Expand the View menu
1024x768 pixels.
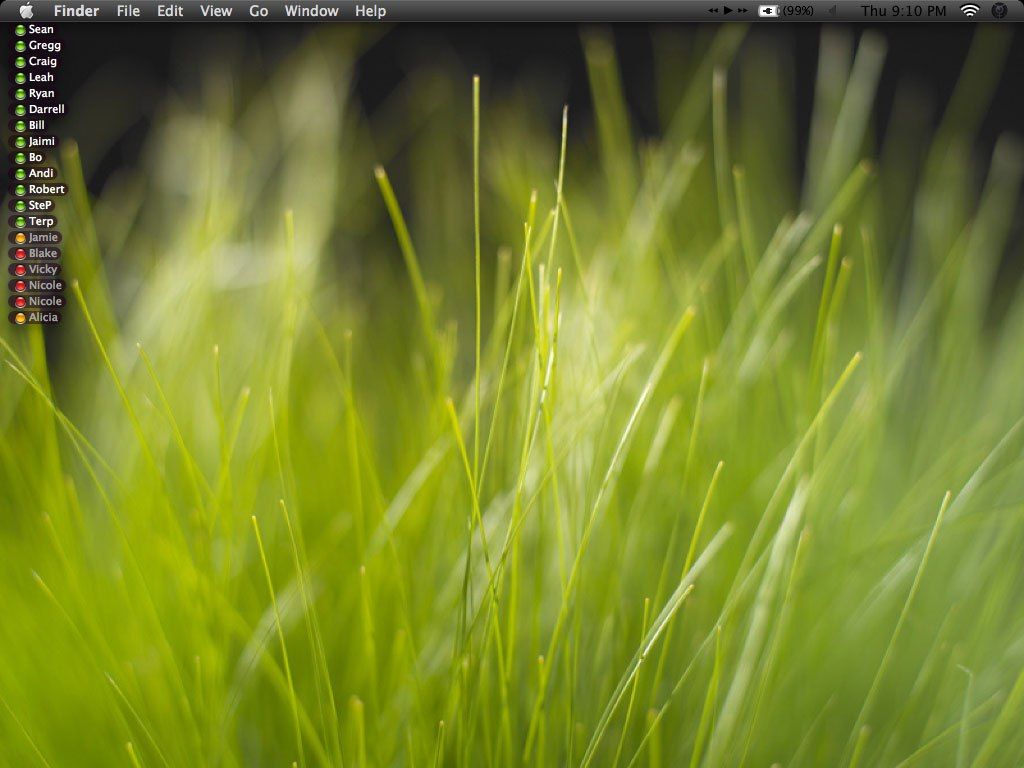click(216, 11)
